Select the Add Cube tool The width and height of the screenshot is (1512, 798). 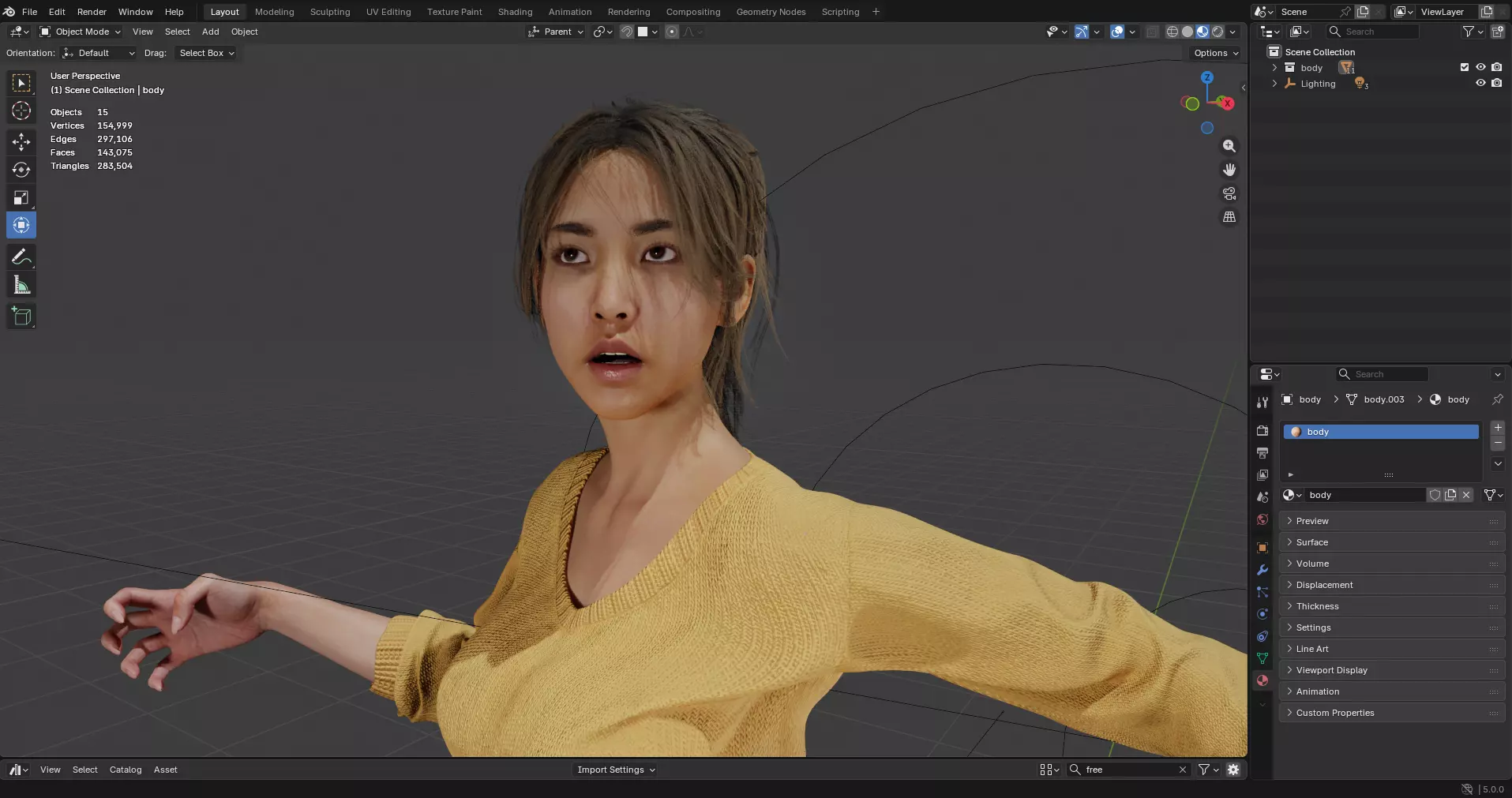click(21, 317)
